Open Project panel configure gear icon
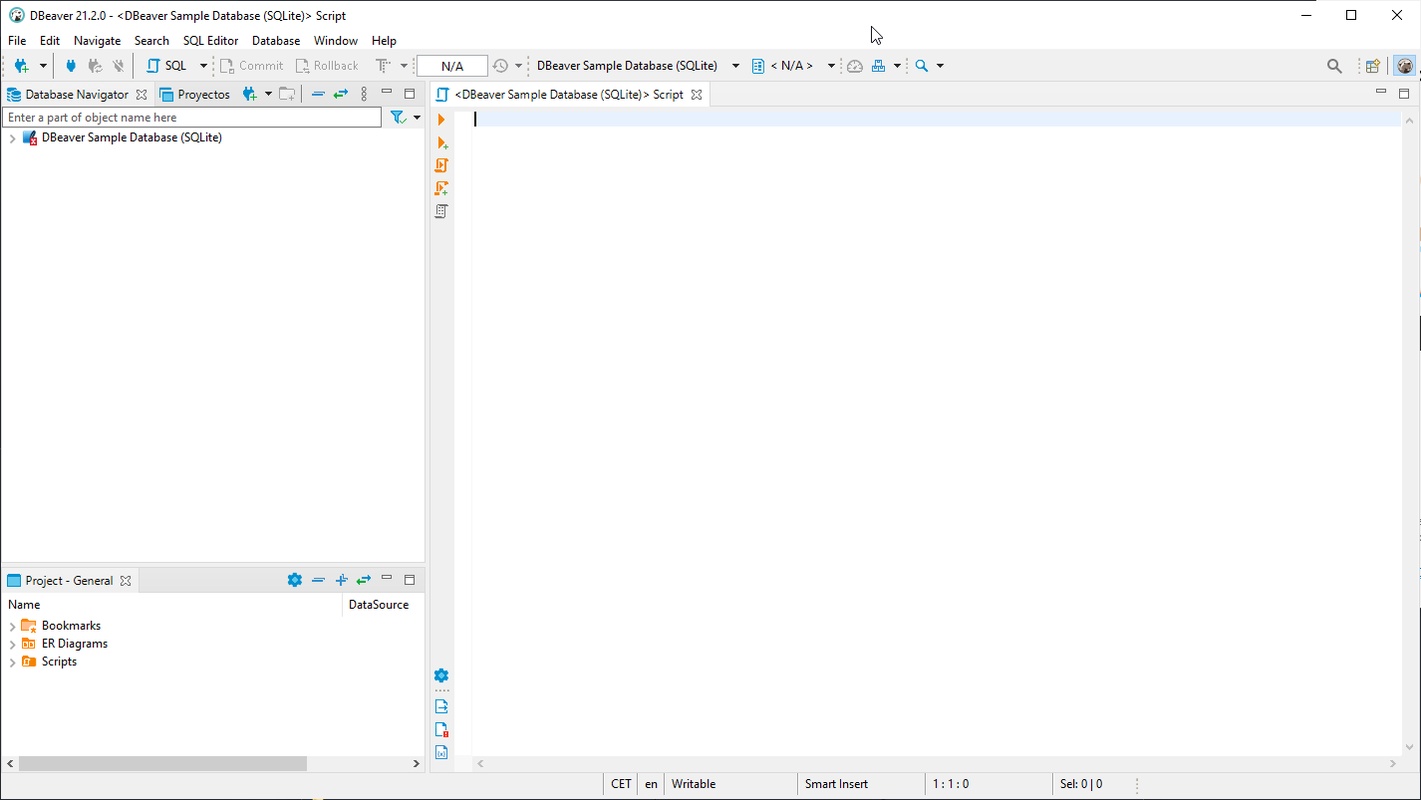Viewport: 1421px width, 800px height. 295,580
